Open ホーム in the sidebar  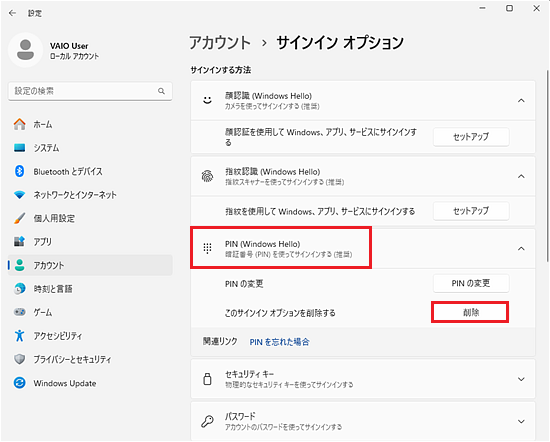90,124
